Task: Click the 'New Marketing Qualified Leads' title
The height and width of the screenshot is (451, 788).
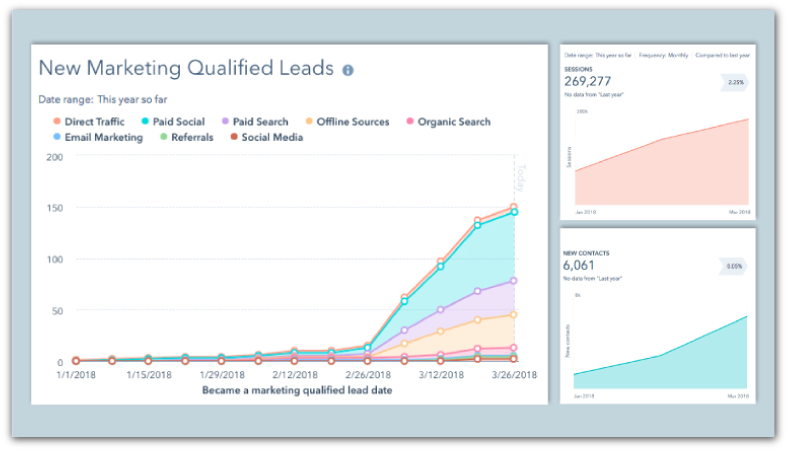Action: point(186,68)
